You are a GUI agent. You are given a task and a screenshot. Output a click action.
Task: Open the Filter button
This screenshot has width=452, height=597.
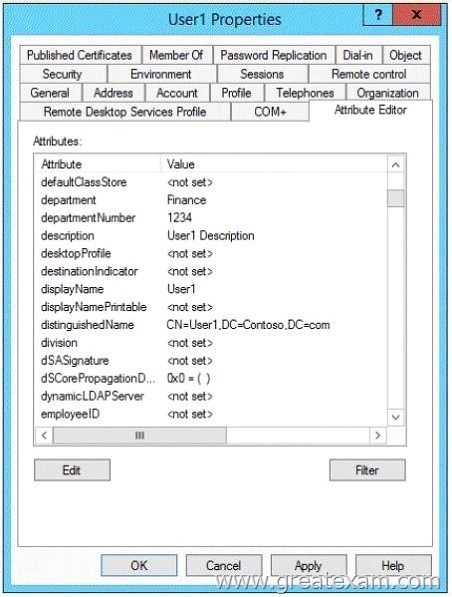click(367, 470)
